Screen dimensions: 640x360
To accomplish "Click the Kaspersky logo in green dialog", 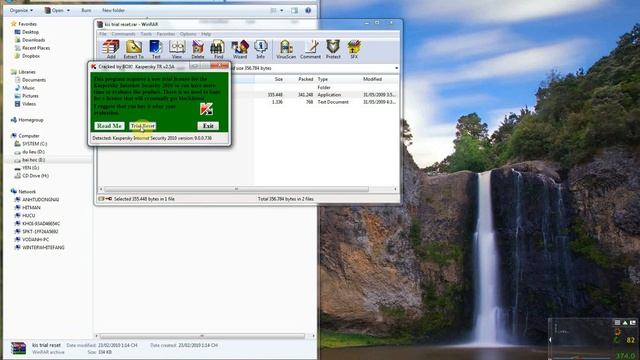I will click(x=206, y=109).
